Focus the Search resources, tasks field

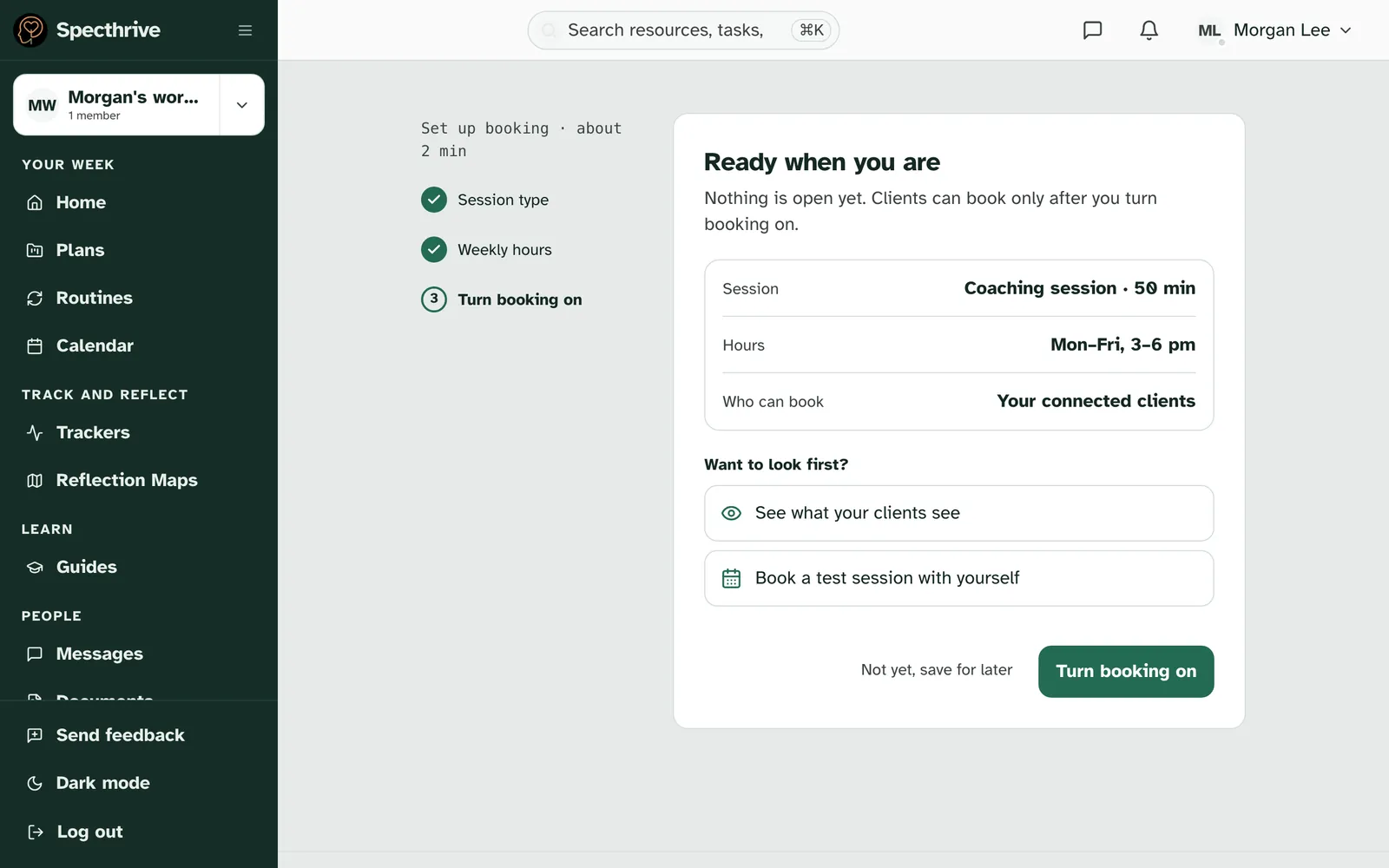pyautogui.click(x=683, y=30)
